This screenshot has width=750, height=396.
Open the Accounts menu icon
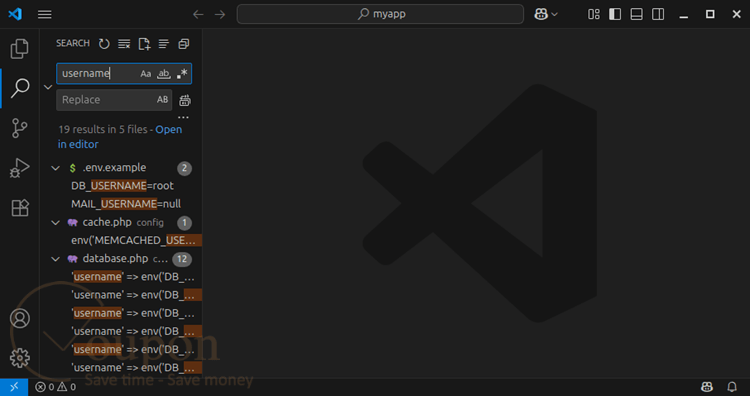(x=20, y=319)
